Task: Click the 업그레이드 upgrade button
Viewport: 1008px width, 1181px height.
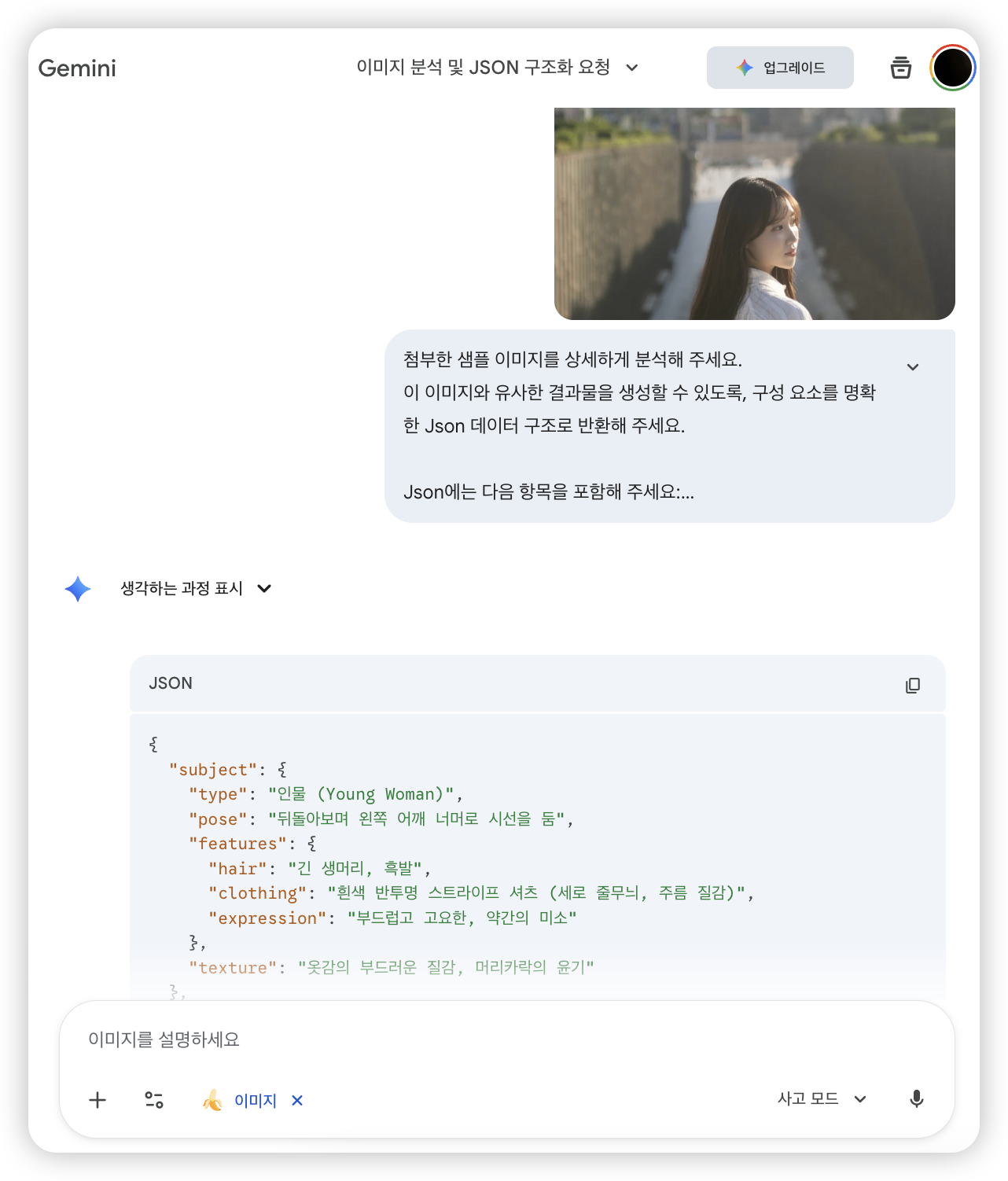Action: 780,68
